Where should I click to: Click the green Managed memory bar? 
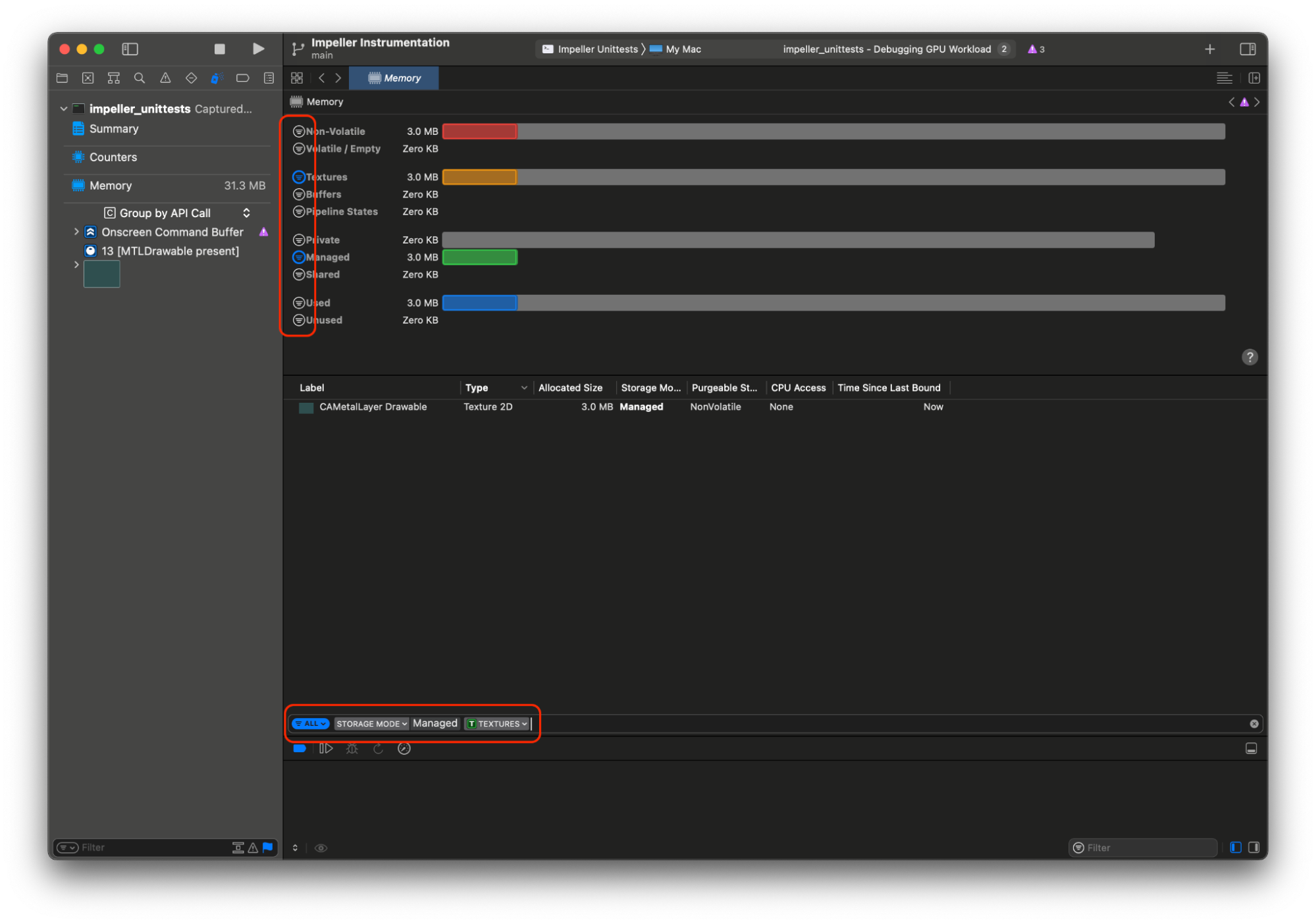479,257
